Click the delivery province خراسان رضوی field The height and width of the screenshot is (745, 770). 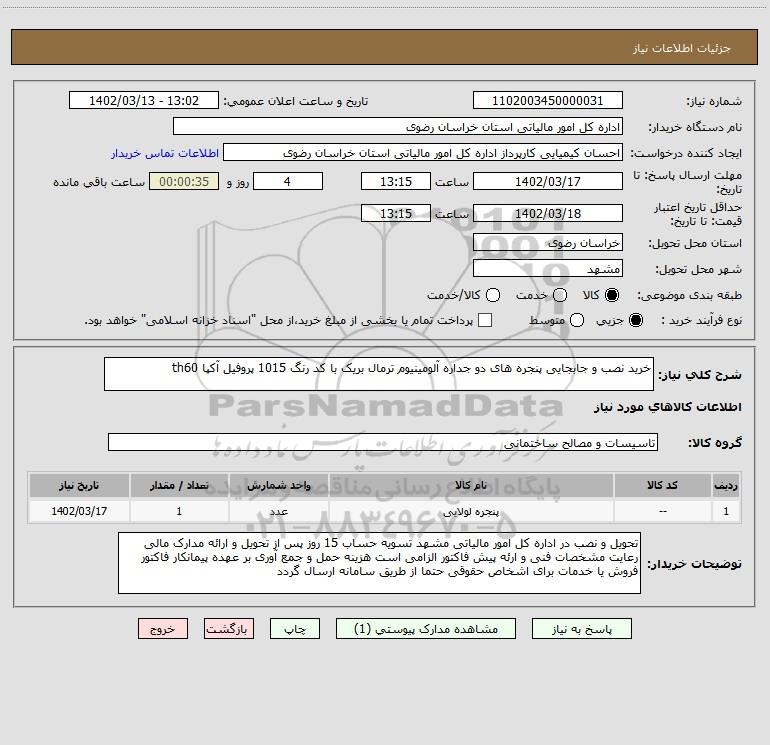coord(548,242)
